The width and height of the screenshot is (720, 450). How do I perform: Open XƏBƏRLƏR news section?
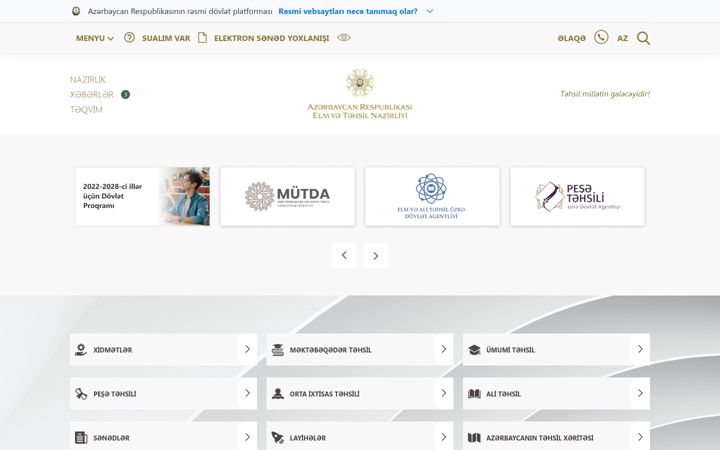pos(92,95)
